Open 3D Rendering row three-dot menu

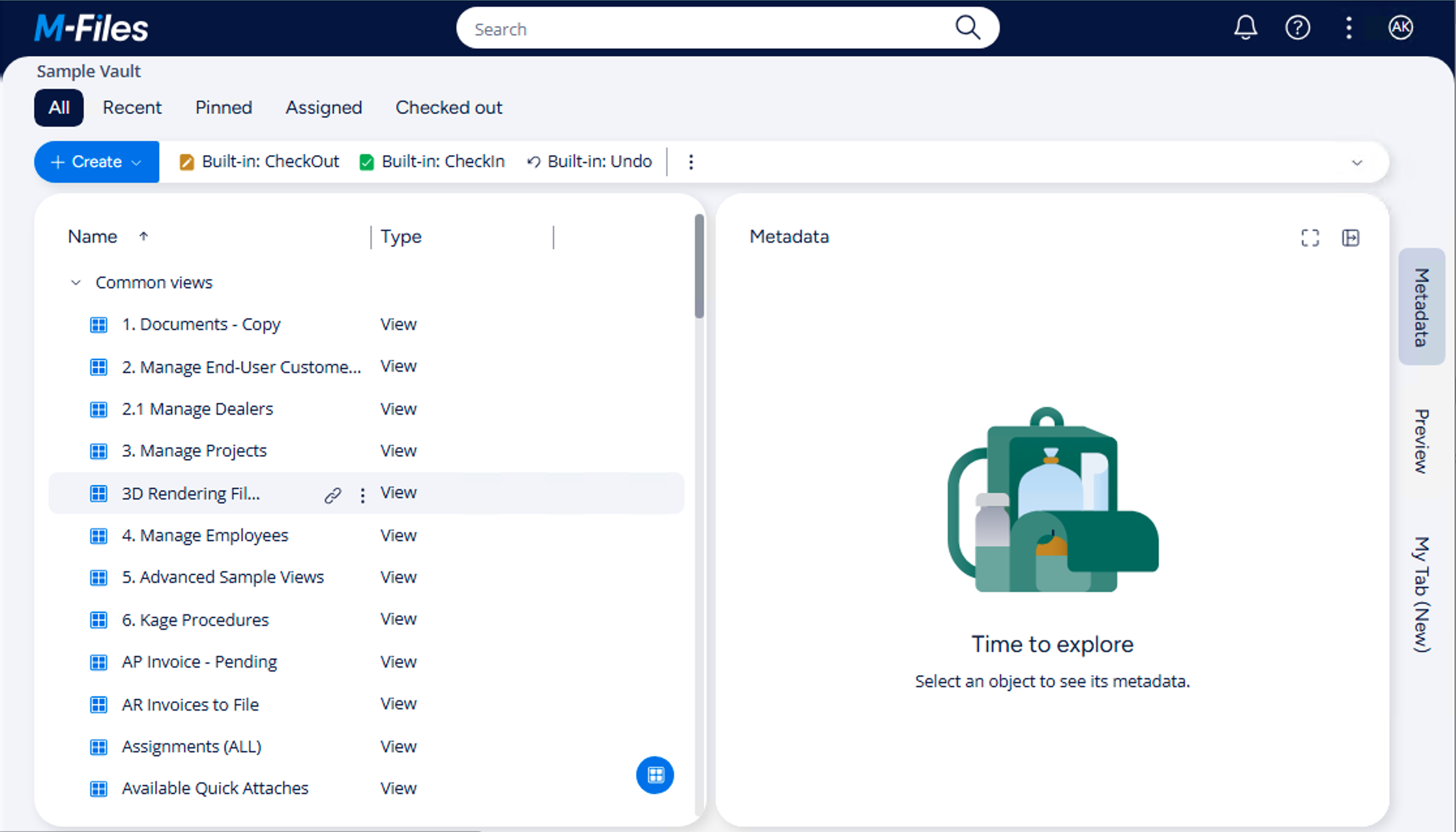click(362, 496)
